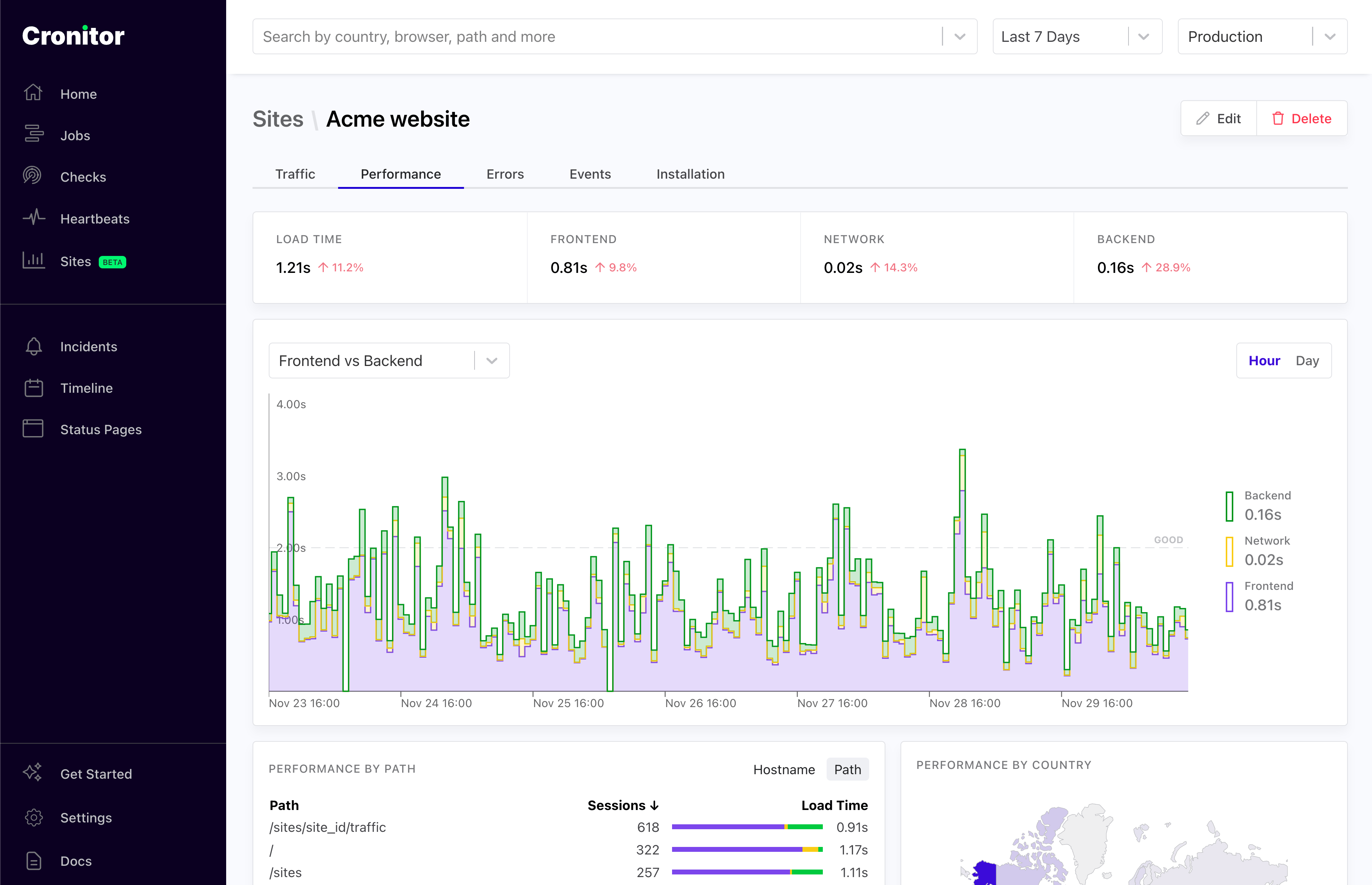Viewport: 1372px width, 885px height.
Task: Click the Sites breadcrumb link
Action: pos(278,119)
